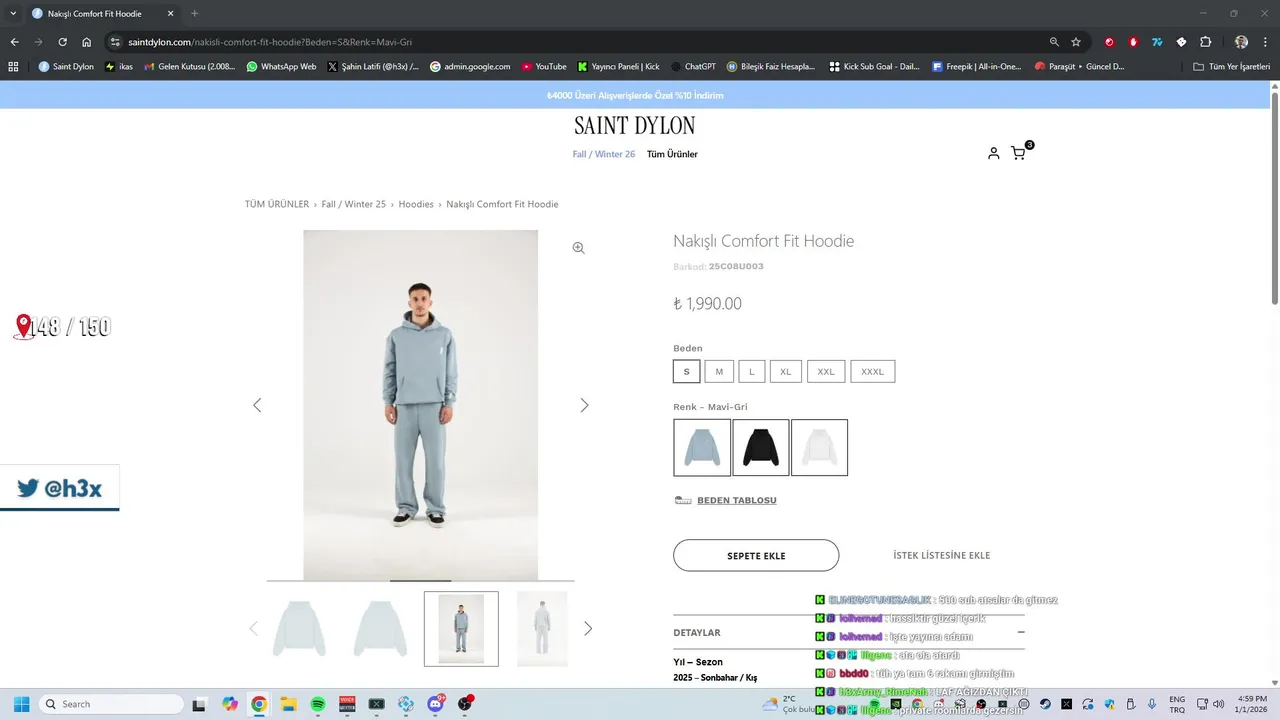Go back in browser history
1280x720 pixels.
[14, 42]
